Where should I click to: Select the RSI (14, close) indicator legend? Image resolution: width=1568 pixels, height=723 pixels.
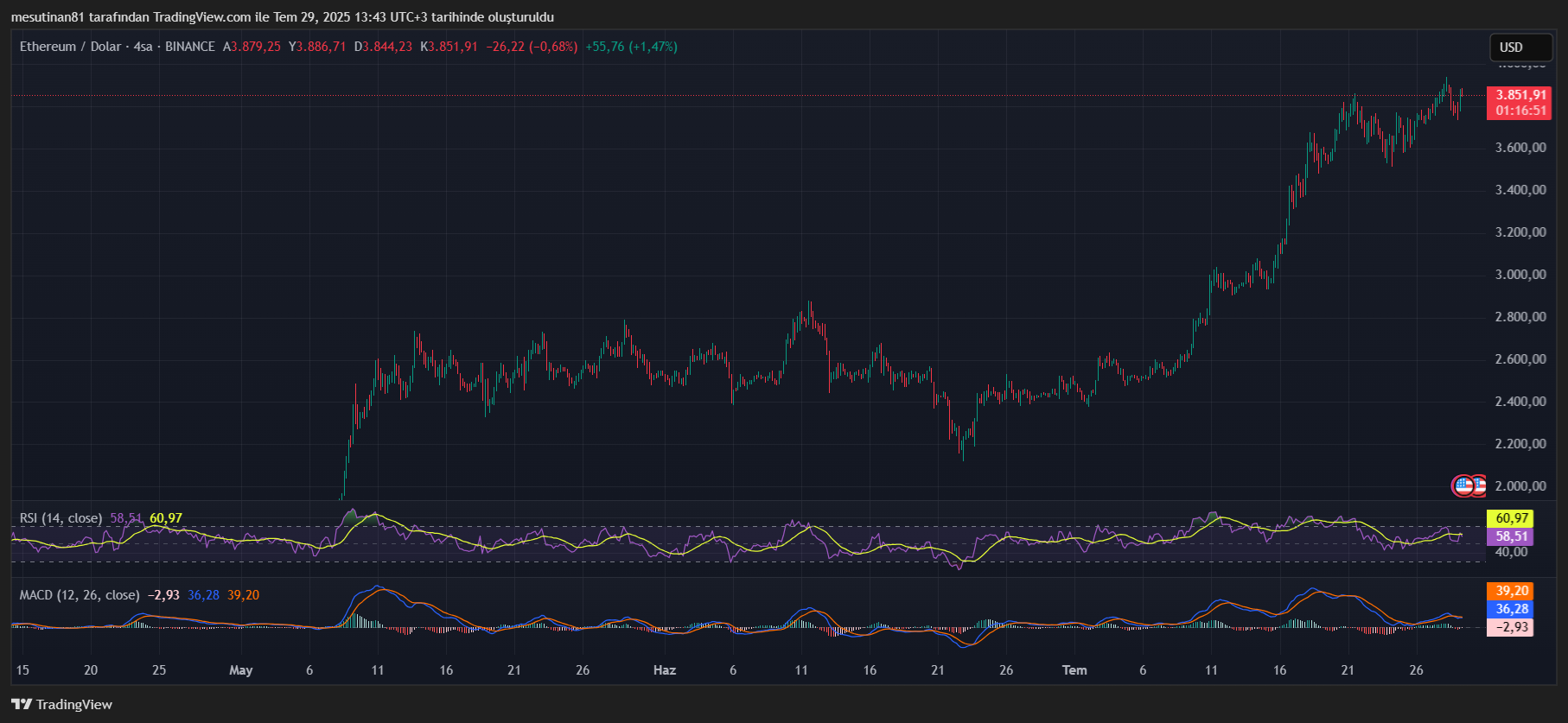(x=61, y=518)
